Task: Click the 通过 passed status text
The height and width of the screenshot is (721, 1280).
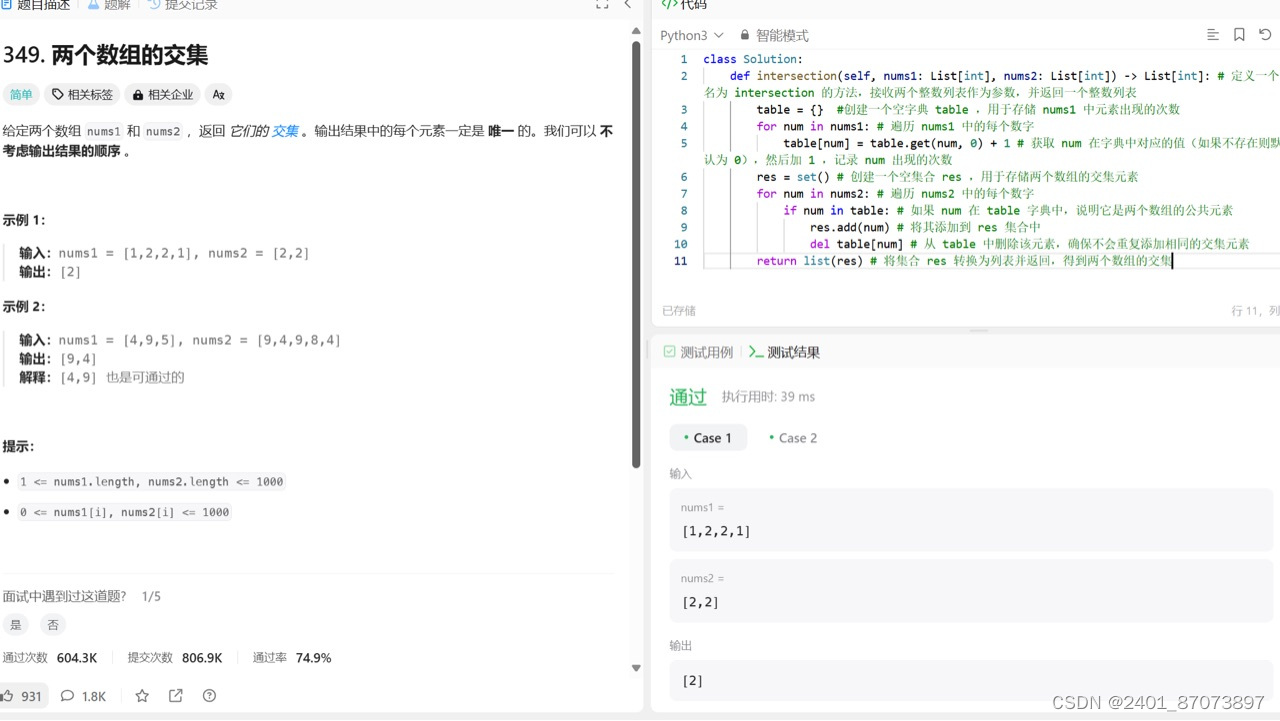Action: (x=688, y=397)
